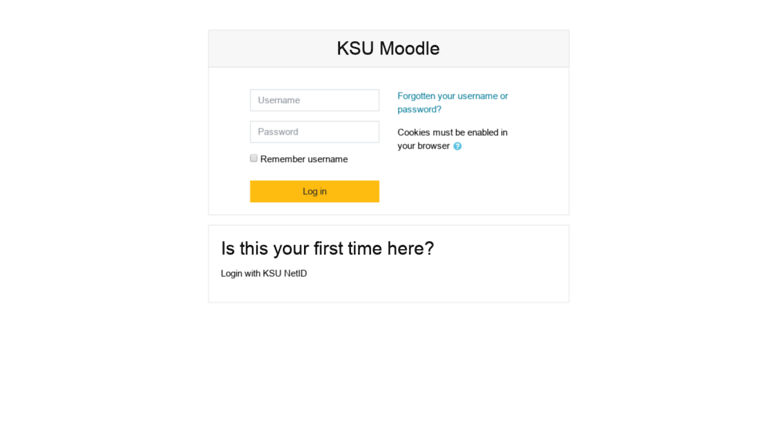Screen dimensions: 777x423
Task: Click the gray header bar of login panel
Action: [388, 49]
